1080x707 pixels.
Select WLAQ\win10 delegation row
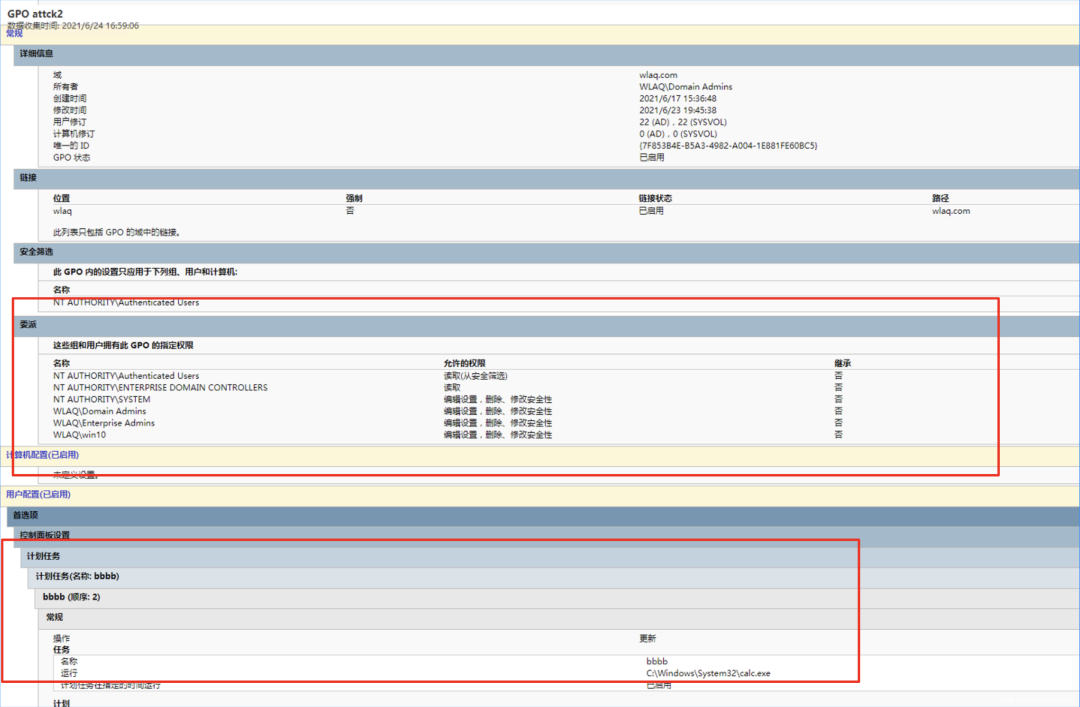pos(79,434)
